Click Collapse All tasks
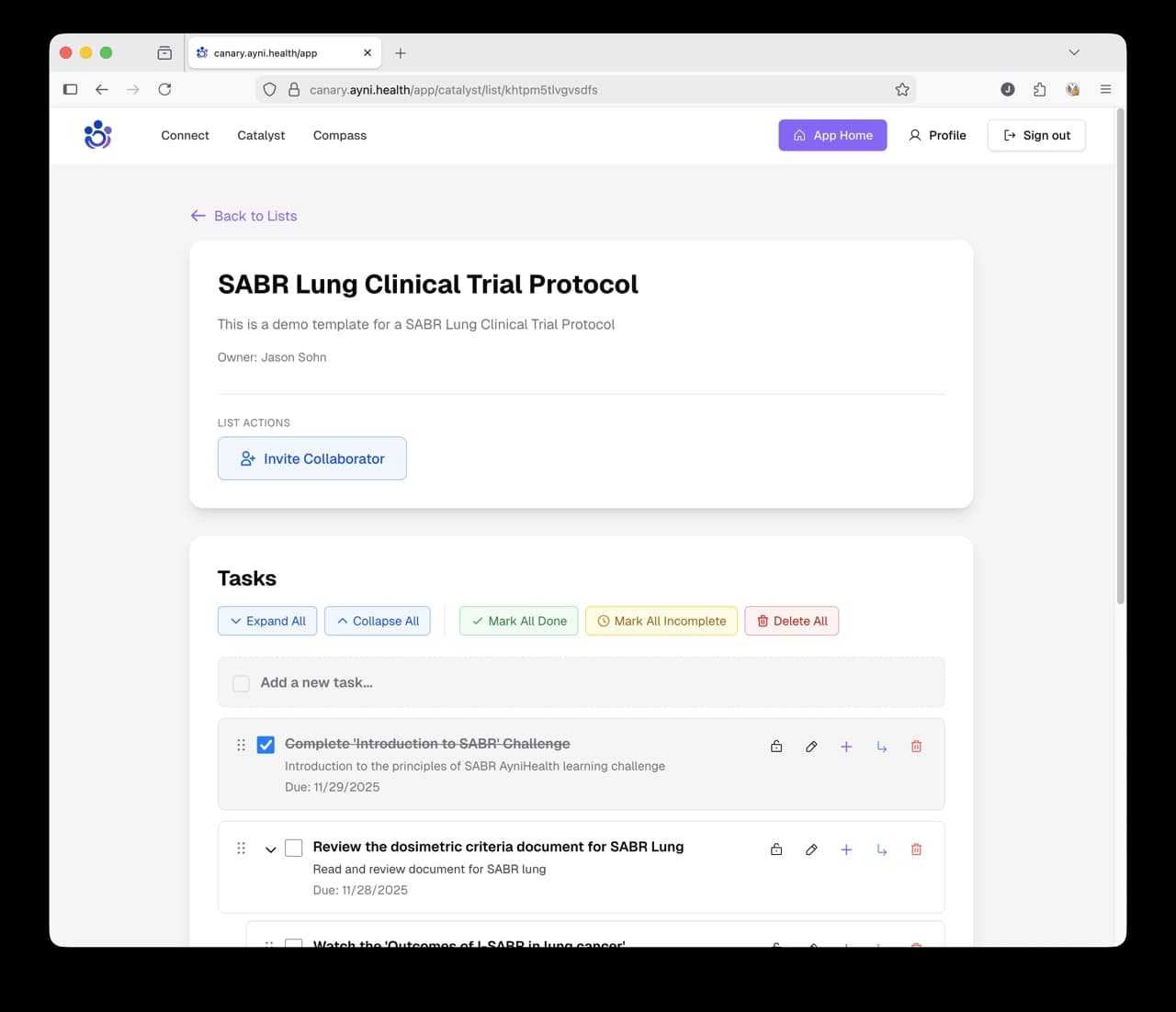Image resolution: width=1176 pixels, height=1012 pixels. pyautogui.click(x=377, y=621)
